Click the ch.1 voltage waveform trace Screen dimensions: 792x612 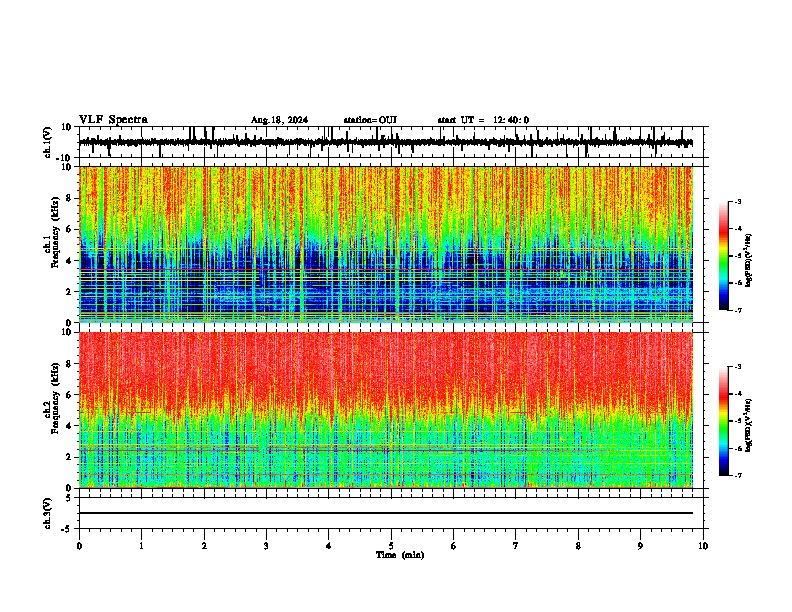386,142
